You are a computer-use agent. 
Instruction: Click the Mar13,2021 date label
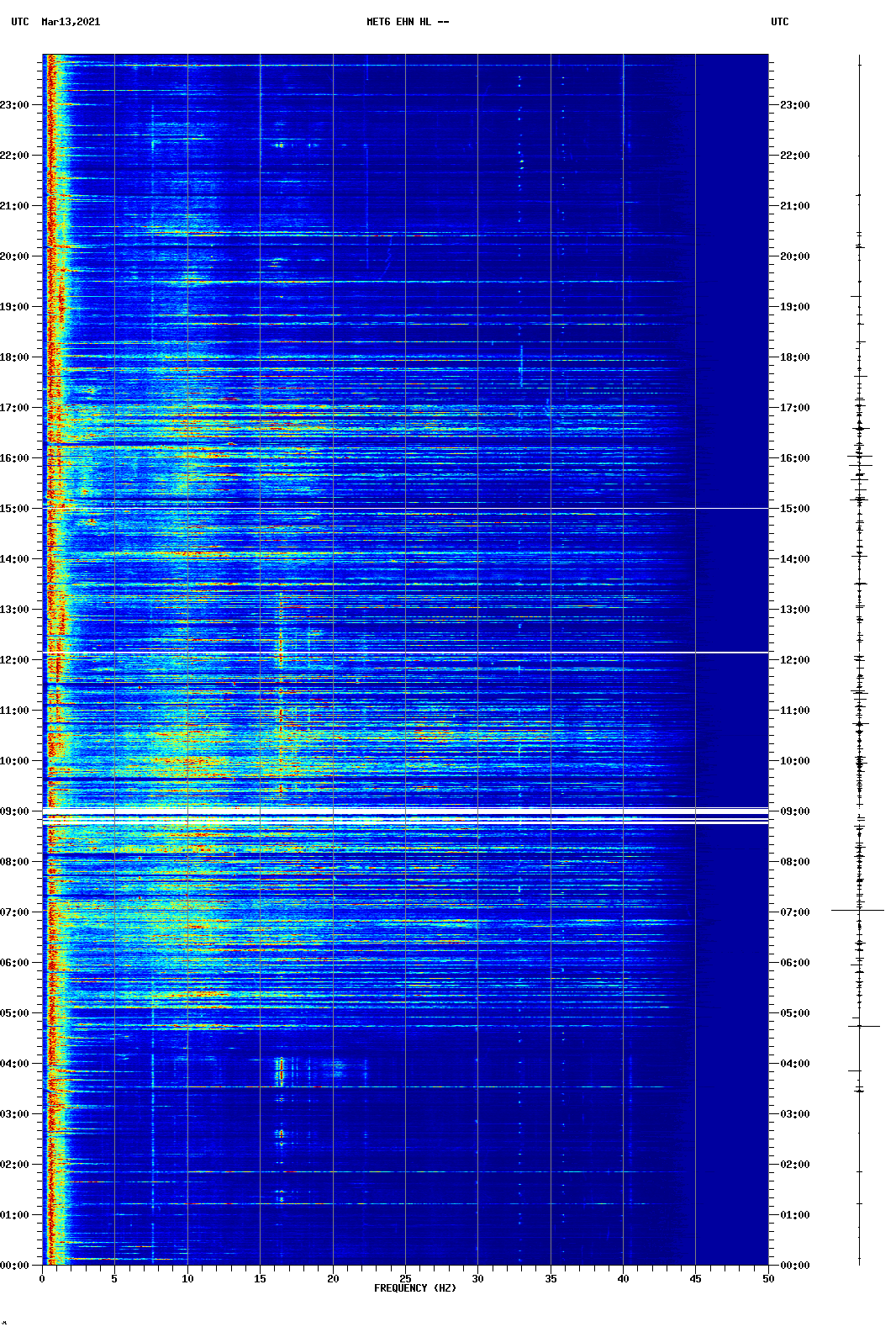71,22
